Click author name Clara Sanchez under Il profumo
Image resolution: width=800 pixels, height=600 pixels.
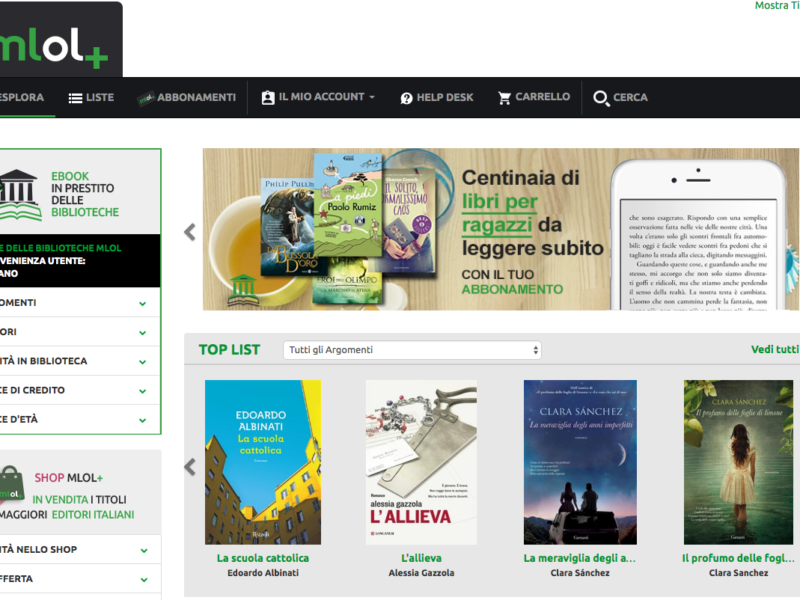[x=738, y=573]
